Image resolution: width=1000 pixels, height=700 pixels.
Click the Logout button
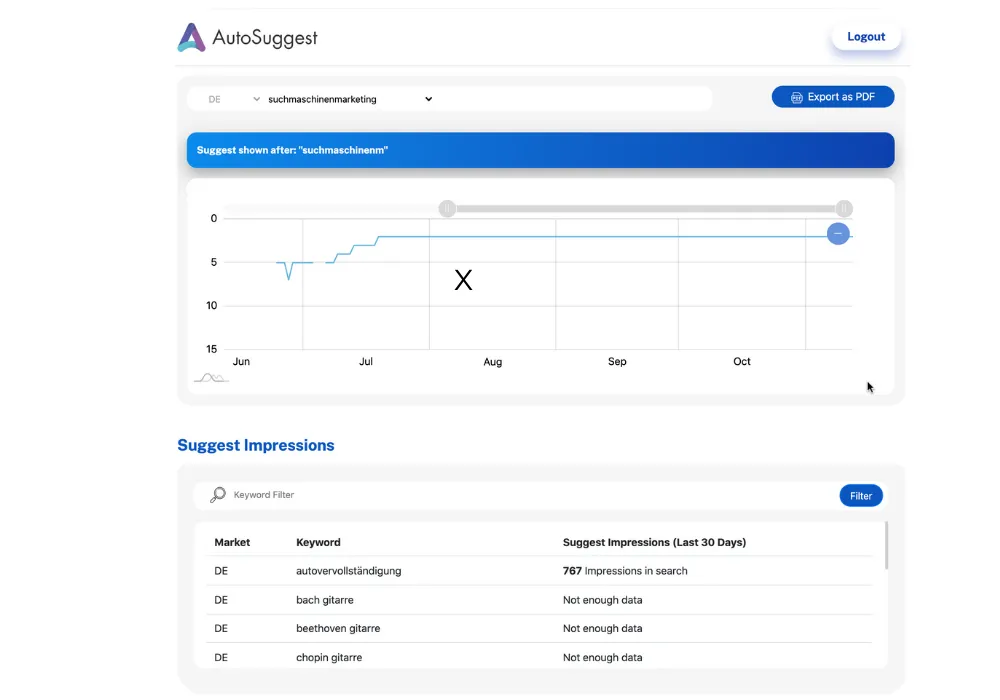865,37
